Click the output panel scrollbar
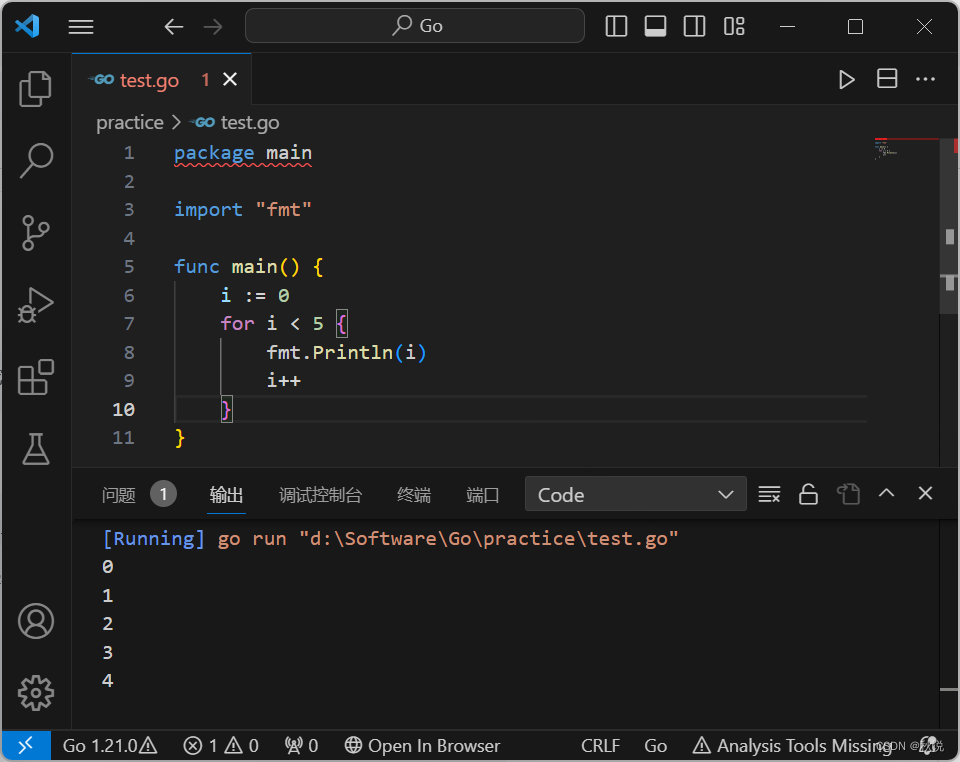The height and width of the screenshot is (762, 960). 949,624
